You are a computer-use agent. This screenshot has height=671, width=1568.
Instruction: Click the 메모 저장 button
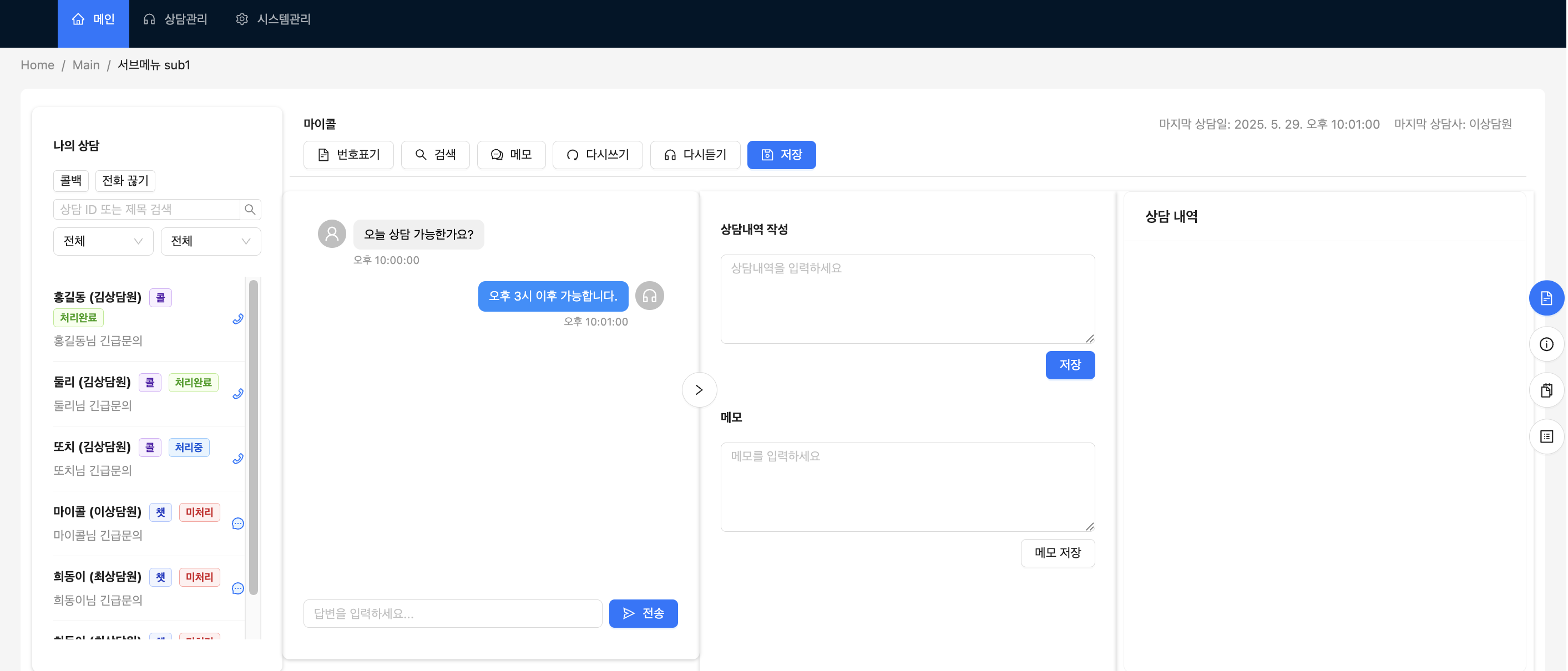coord(1058,553)
